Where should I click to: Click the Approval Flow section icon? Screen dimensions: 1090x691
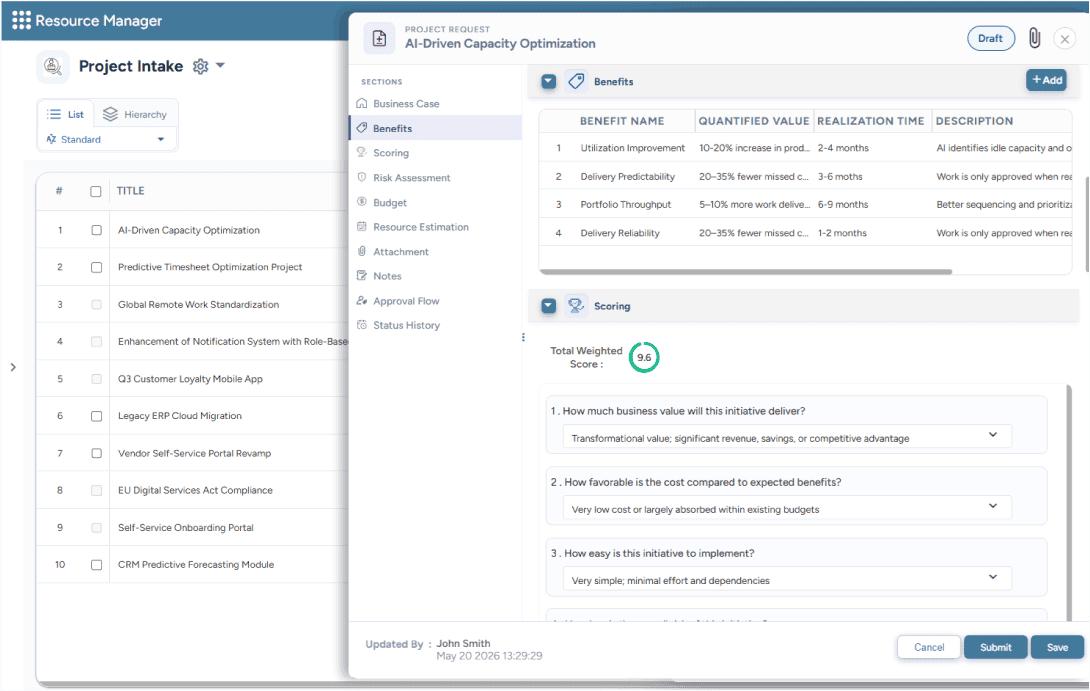361,300
